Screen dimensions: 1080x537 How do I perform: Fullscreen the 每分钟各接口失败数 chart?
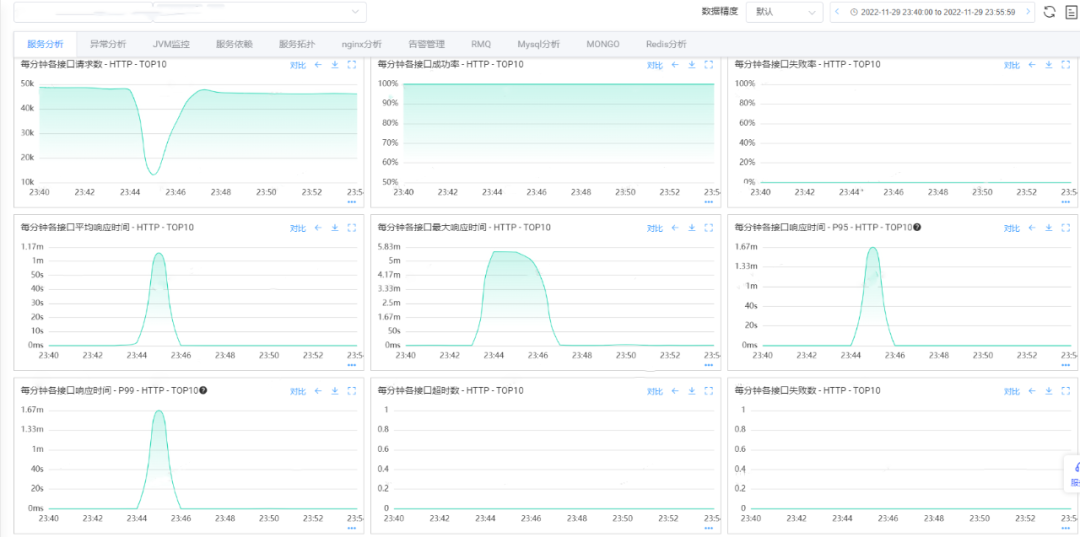tap(1065, 391)
